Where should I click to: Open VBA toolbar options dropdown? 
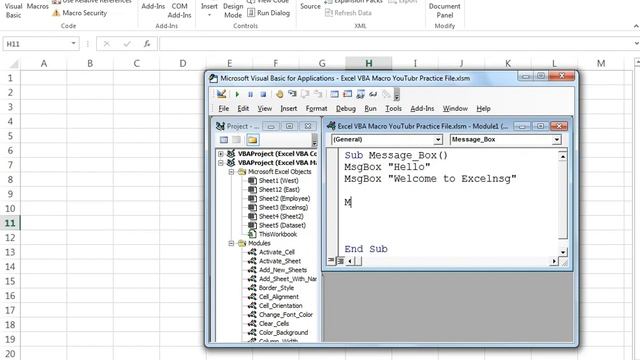pyautogui.click(x=396, y=95)
